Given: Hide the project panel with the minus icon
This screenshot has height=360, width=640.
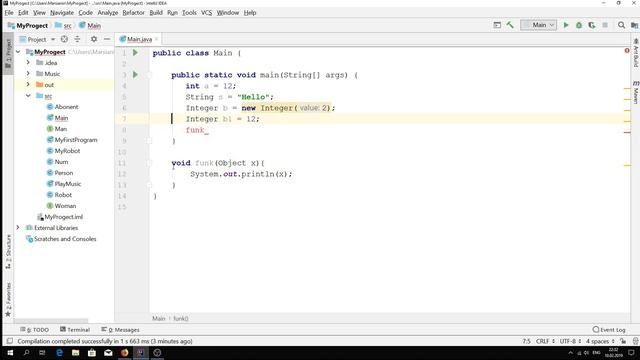Looking at the screenshot, I should [107, 39].
